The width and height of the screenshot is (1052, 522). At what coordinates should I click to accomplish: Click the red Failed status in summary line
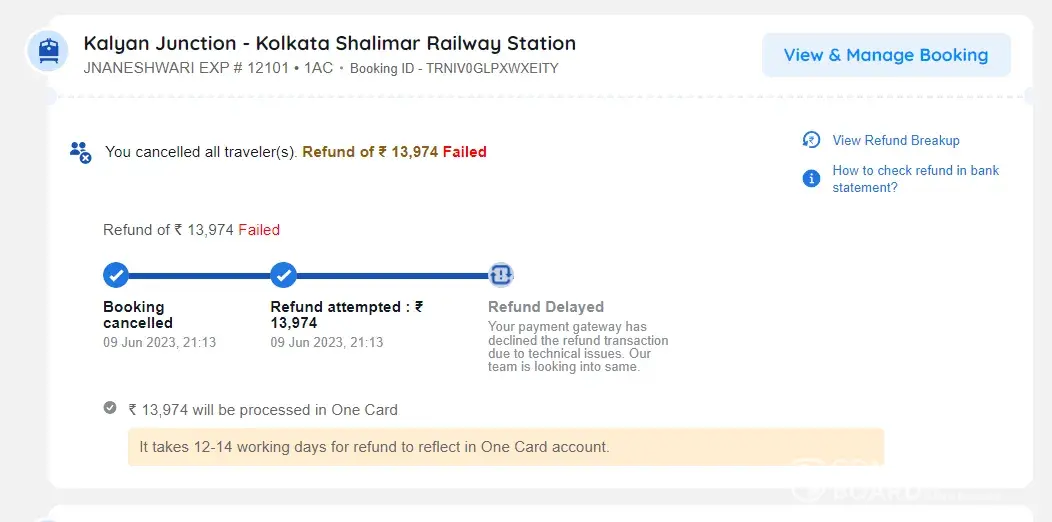point(464,152)
